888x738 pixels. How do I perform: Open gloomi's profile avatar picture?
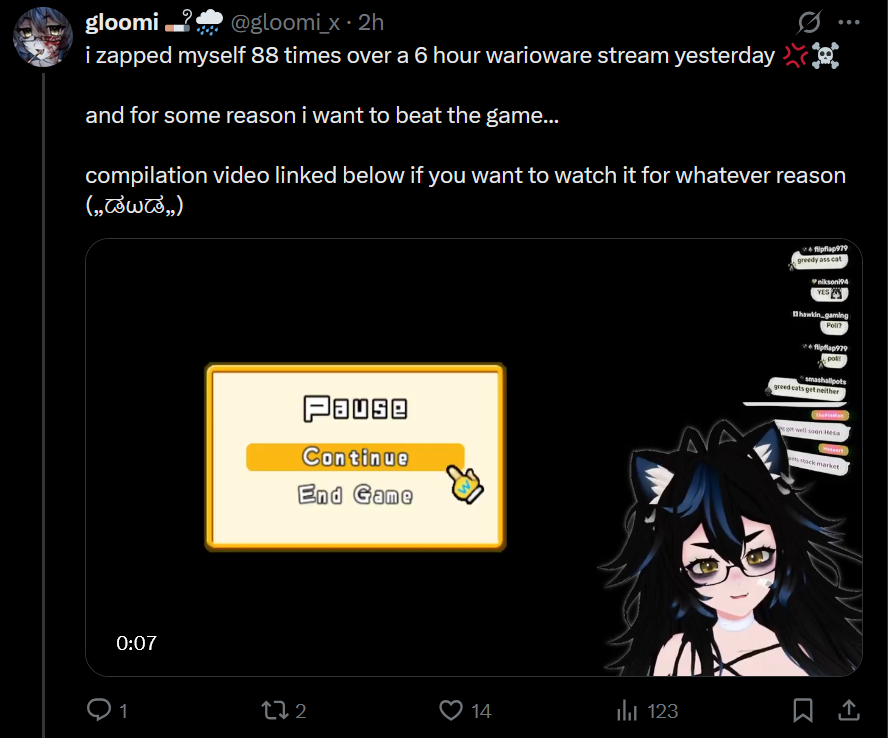pyautogui.click(x=43, y=37)
